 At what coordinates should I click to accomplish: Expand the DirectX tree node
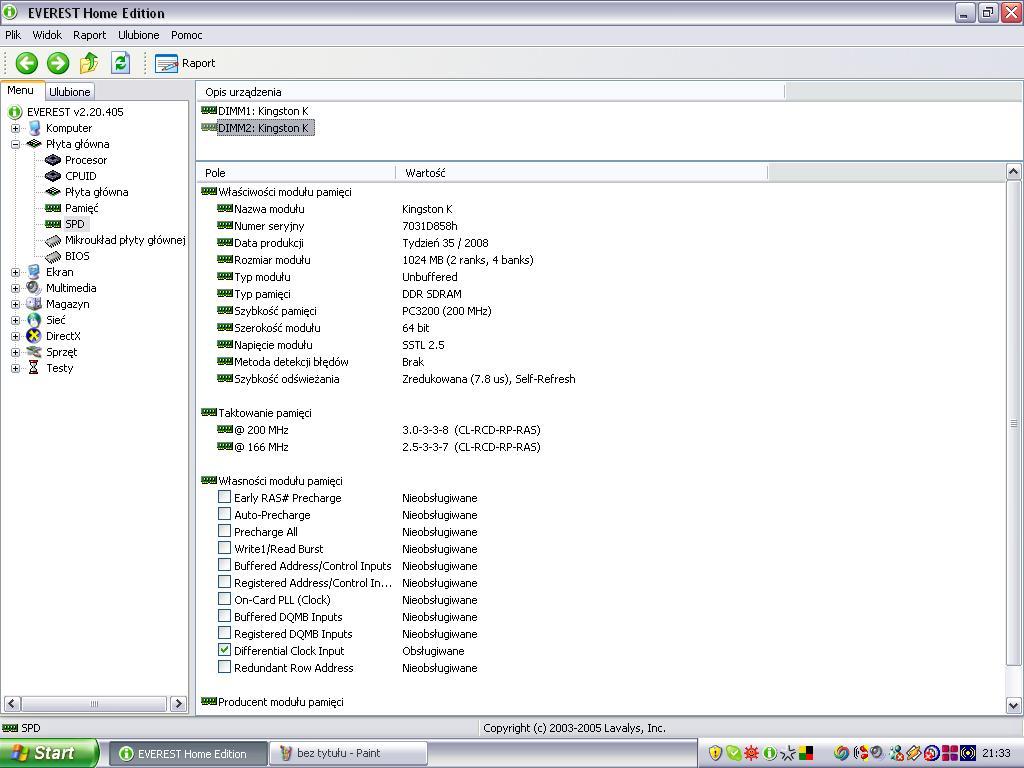15,336
